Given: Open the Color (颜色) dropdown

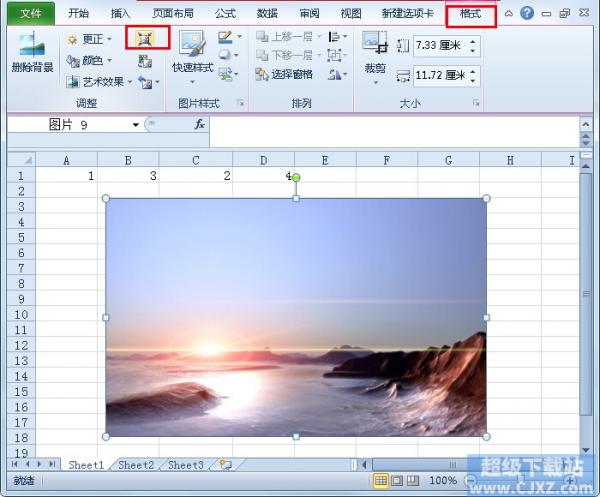Looking at the screenshot, I should pyautogui.click(x=89, y=60).
